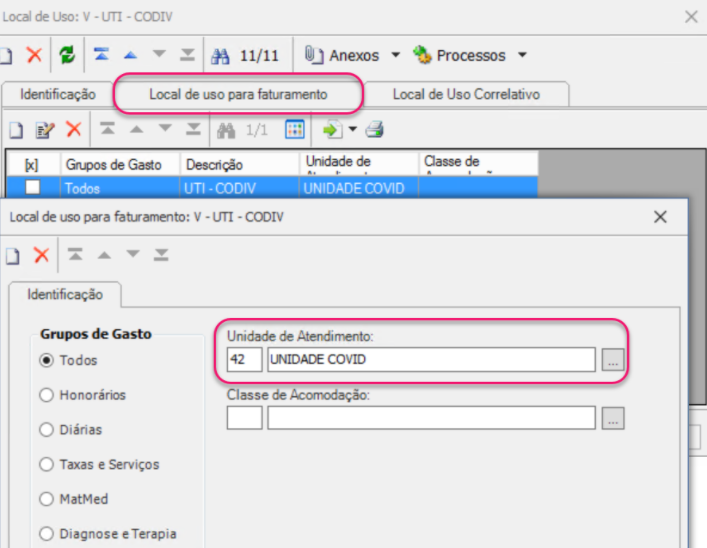This screenshot has width=707, height=548.
Task: Click the edit record pencil icon
Action: point(45,130)
